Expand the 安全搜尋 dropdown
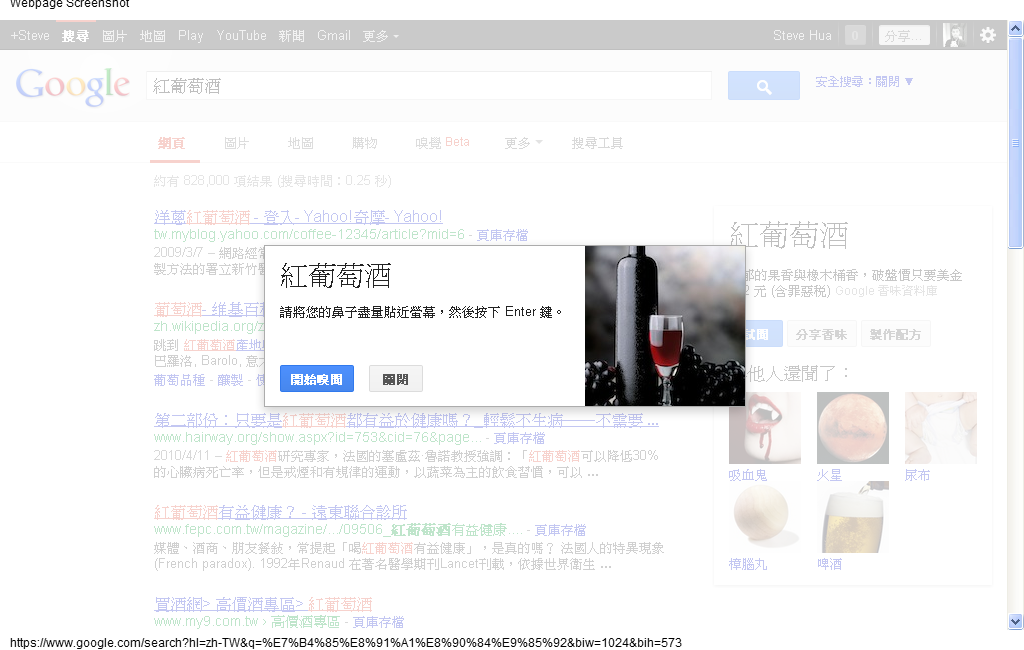Viewport: 1024px width, 650px height. click(x=864, y=82)
